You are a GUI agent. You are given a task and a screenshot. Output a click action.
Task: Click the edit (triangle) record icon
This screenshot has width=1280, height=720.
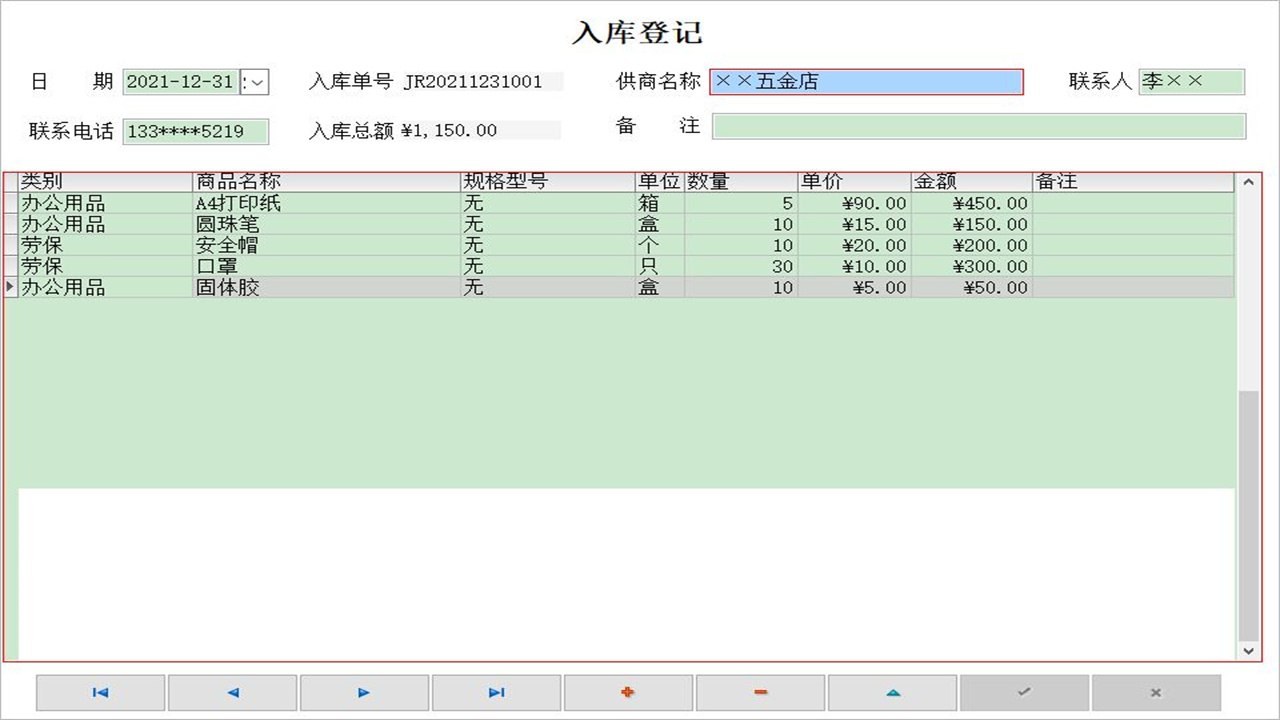892,692
